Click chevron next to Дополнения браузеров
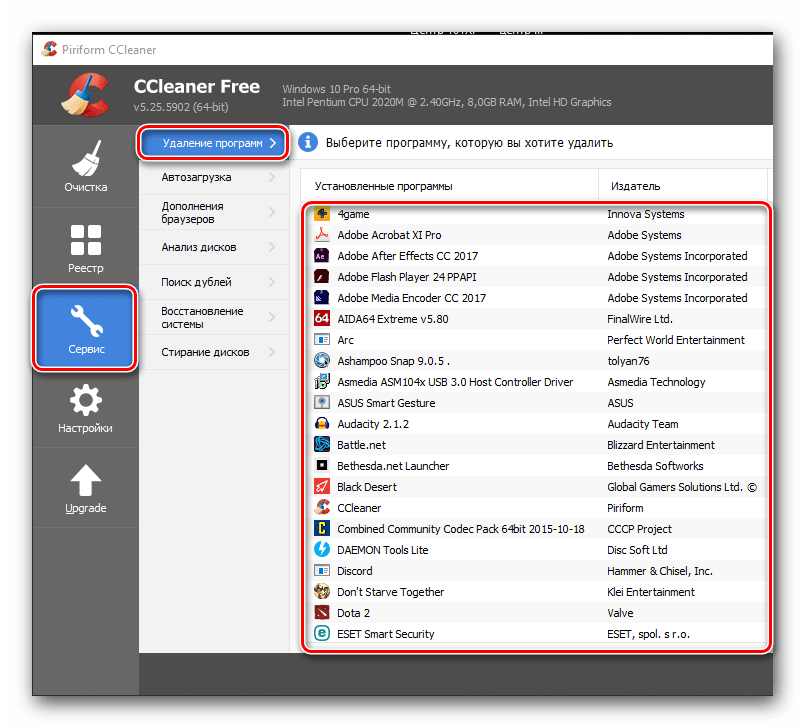The width and height of the screenshot is (805, 728). (272, 212)
